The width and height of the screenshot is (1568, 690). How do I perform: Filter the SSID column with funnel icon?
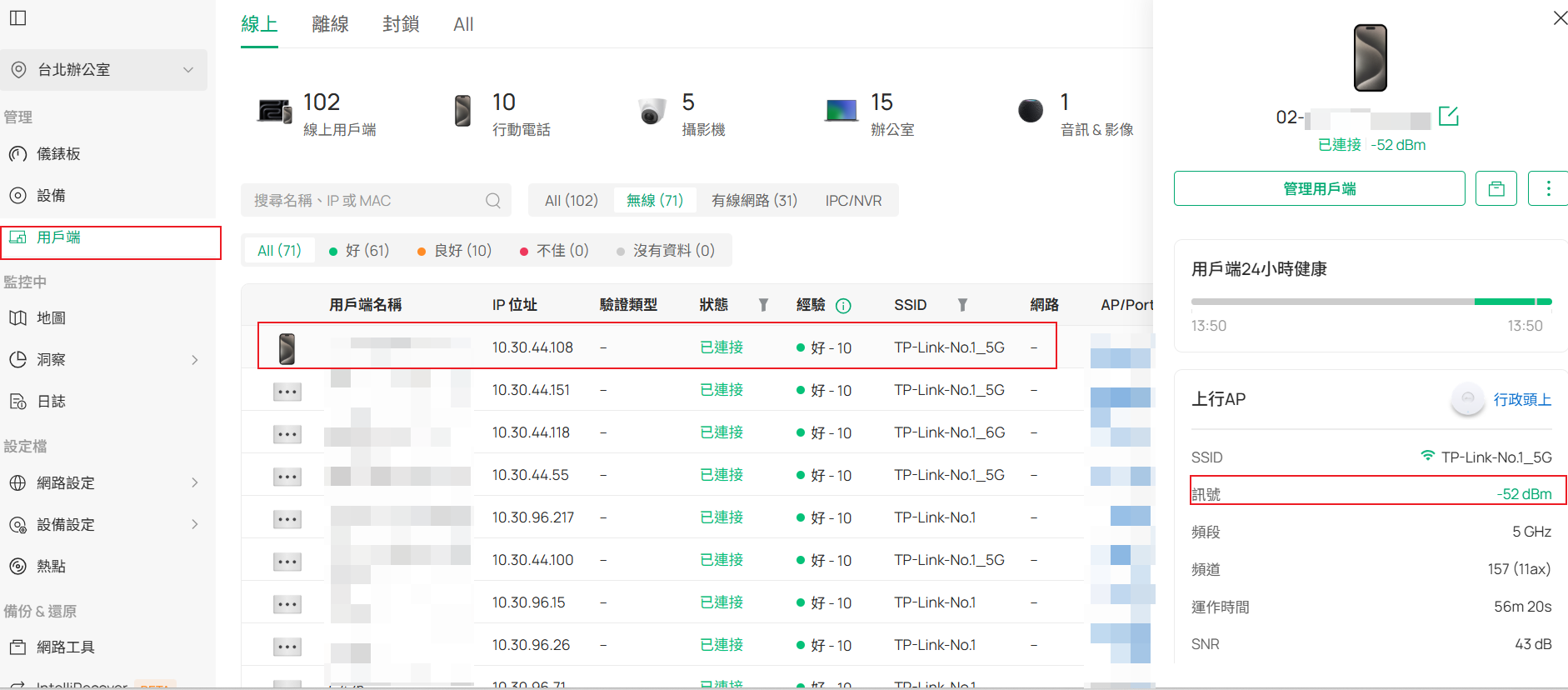coord(962,305)
